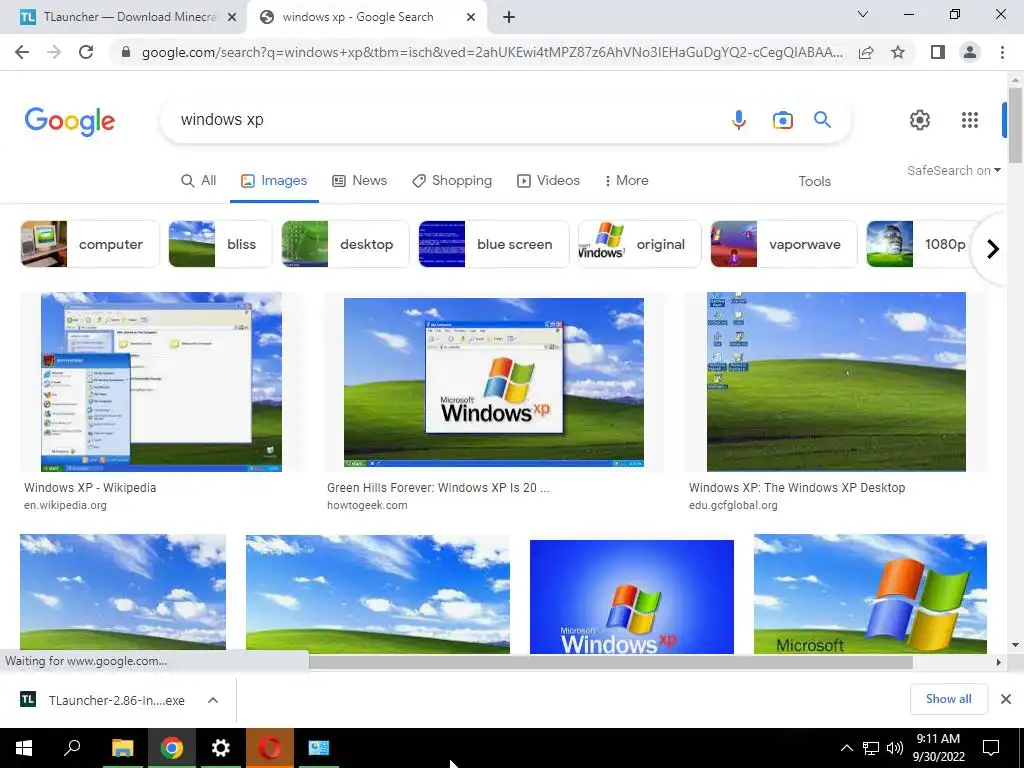Close the TLauncher tab
Screen dimensions: 1024x768
point(232,18)
